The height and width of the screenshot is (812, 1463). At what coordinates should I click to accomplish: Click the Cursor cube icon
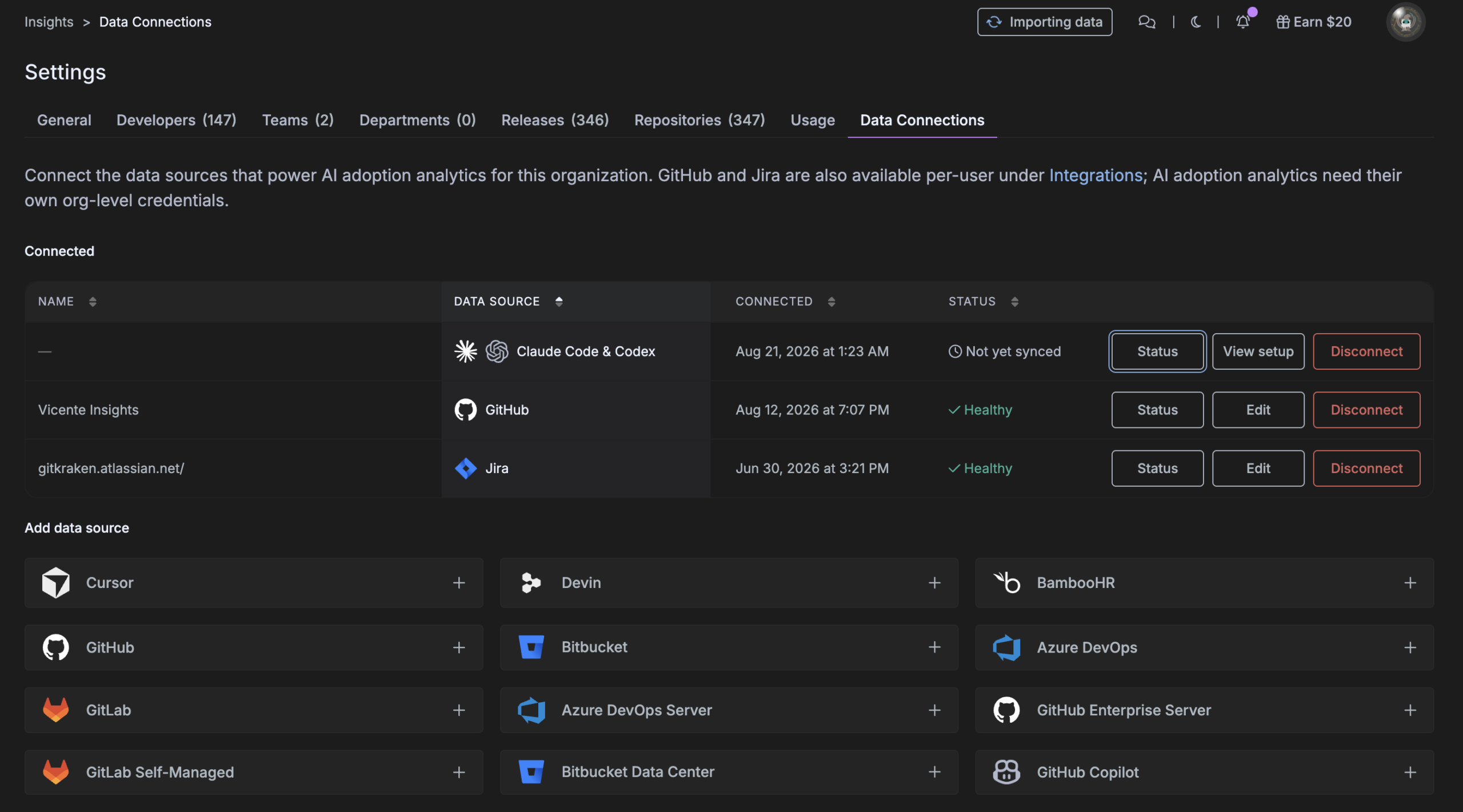(x=55, y=582)
